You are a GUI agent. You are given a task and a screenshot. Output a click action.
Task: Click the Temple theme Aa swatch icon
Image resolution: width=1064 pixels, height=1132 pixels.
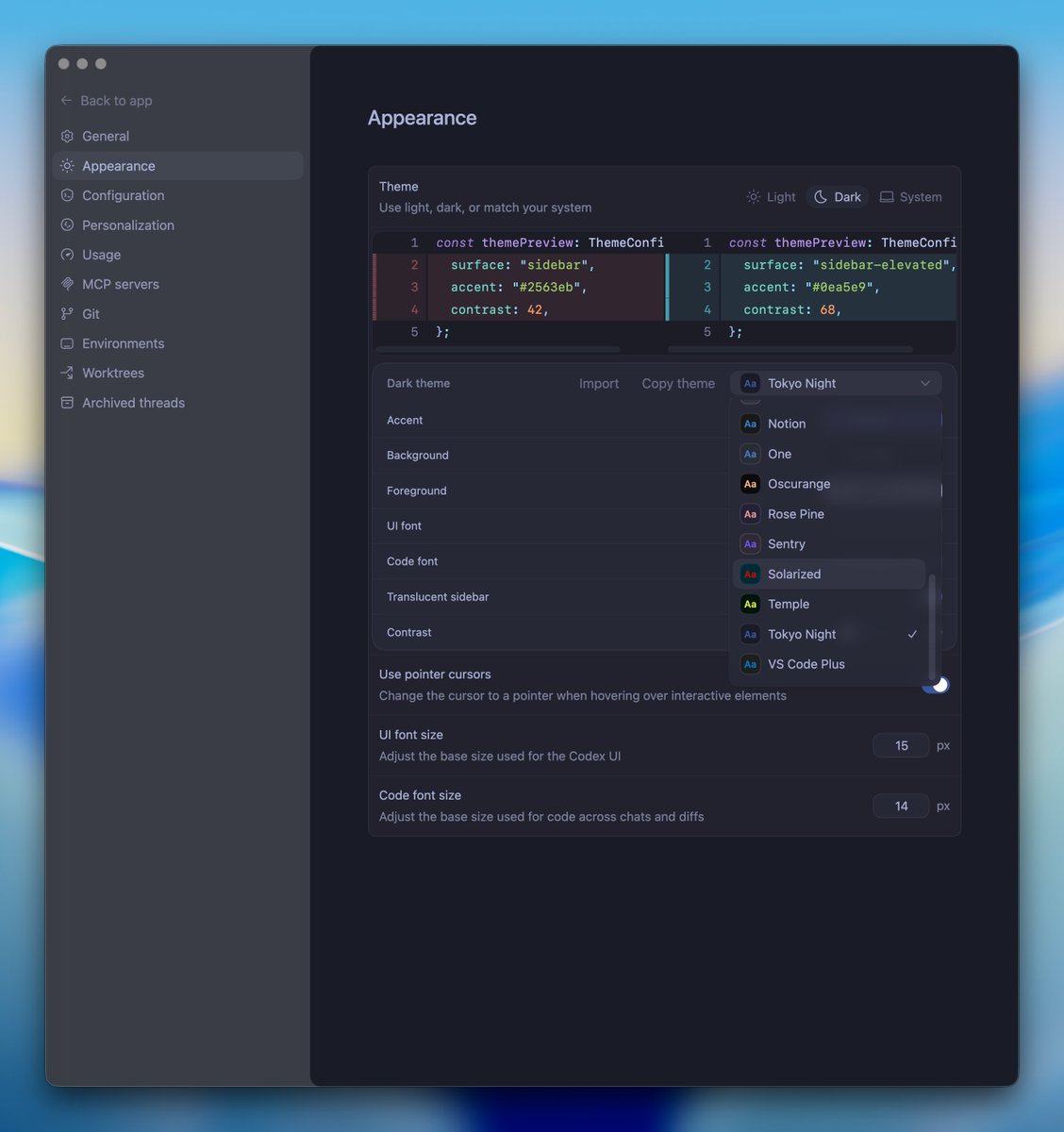coord(750,605)
